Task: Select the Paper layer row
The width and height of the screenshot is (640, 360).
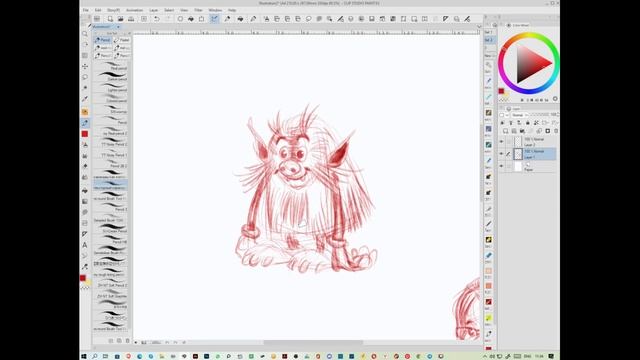Action: coord(528,167)
